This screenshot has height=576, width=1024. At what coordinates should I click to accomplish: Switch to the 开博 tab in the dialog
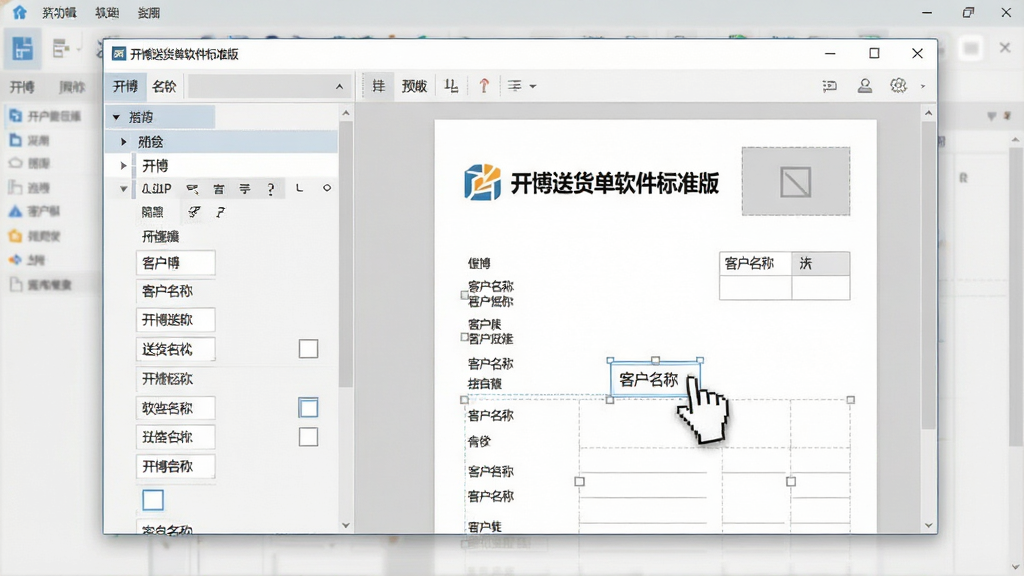tap(125, 86)
